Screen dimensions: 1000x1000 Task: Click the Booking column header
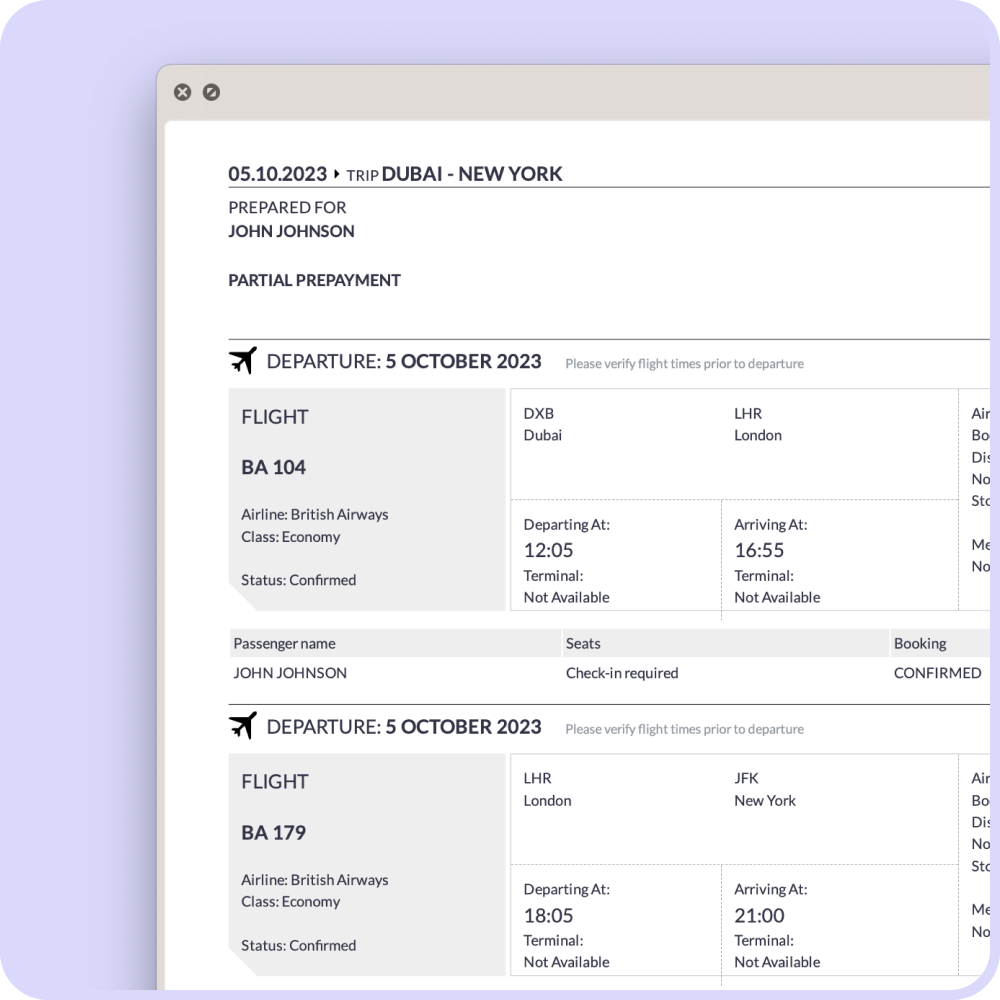tap(919, 643)
